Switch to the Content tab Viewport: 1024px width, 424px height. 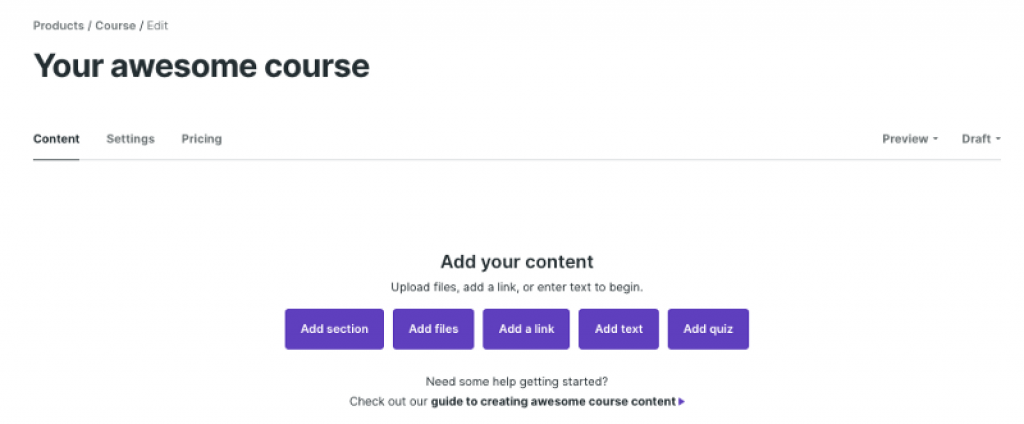tap(56, 139)
